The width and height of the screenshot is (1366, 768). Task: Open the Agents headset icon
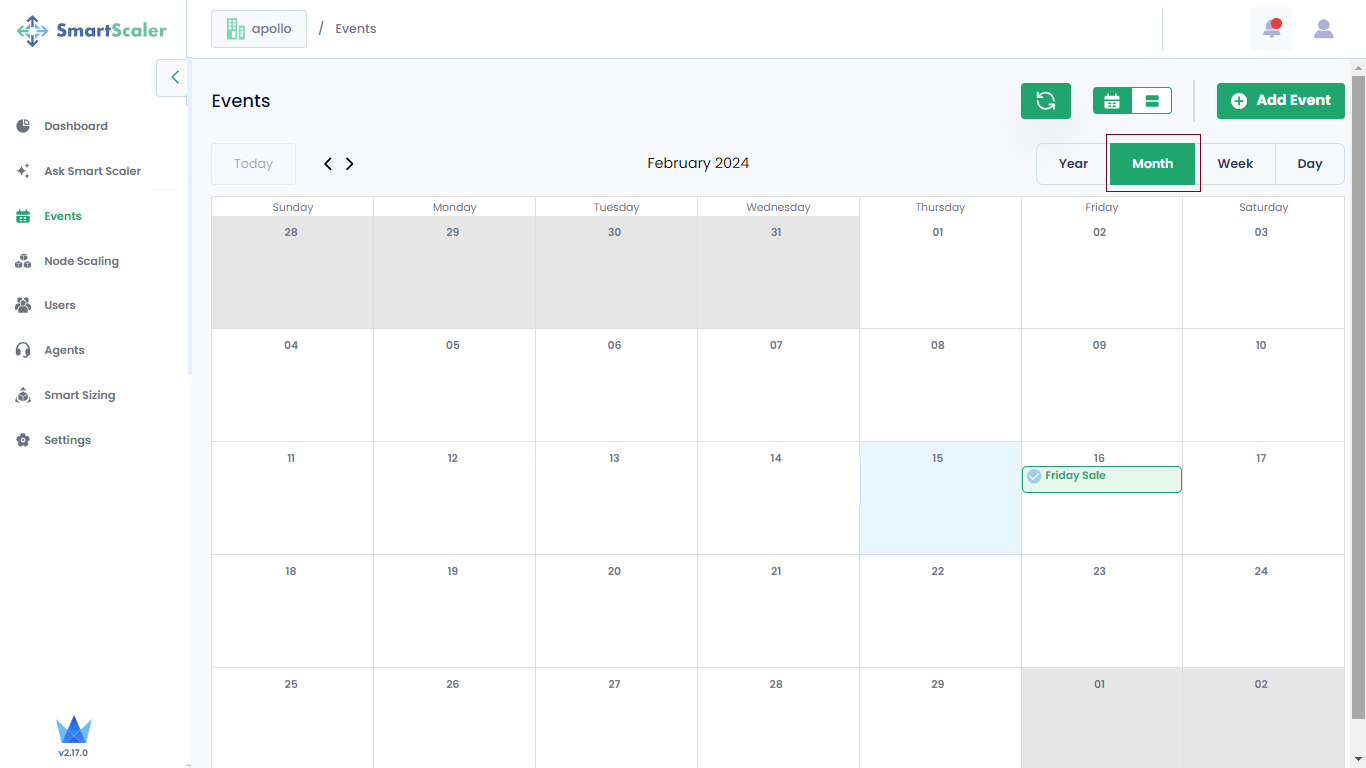tap(23, 350)
